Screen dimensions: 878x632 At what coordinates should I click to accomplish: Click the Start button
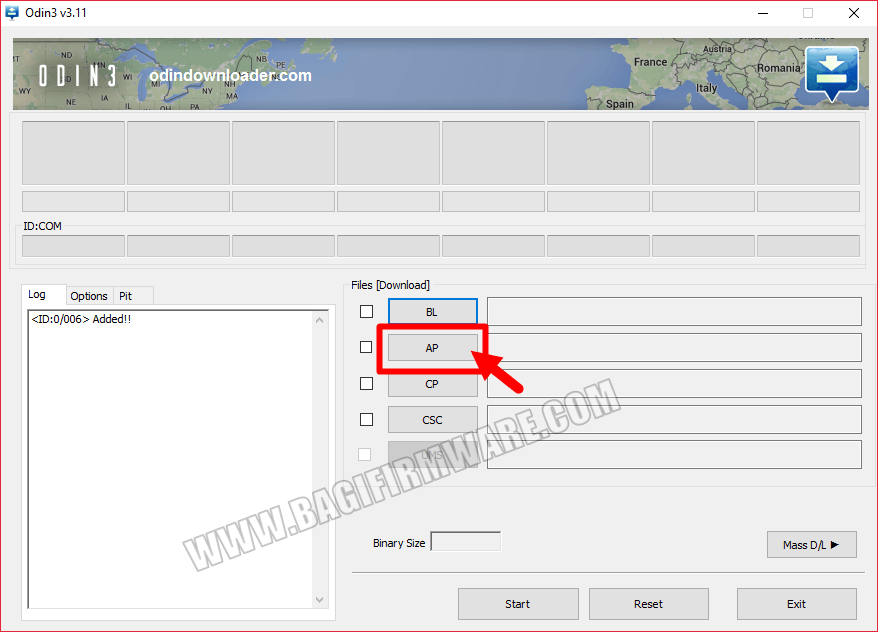(518, 604)
